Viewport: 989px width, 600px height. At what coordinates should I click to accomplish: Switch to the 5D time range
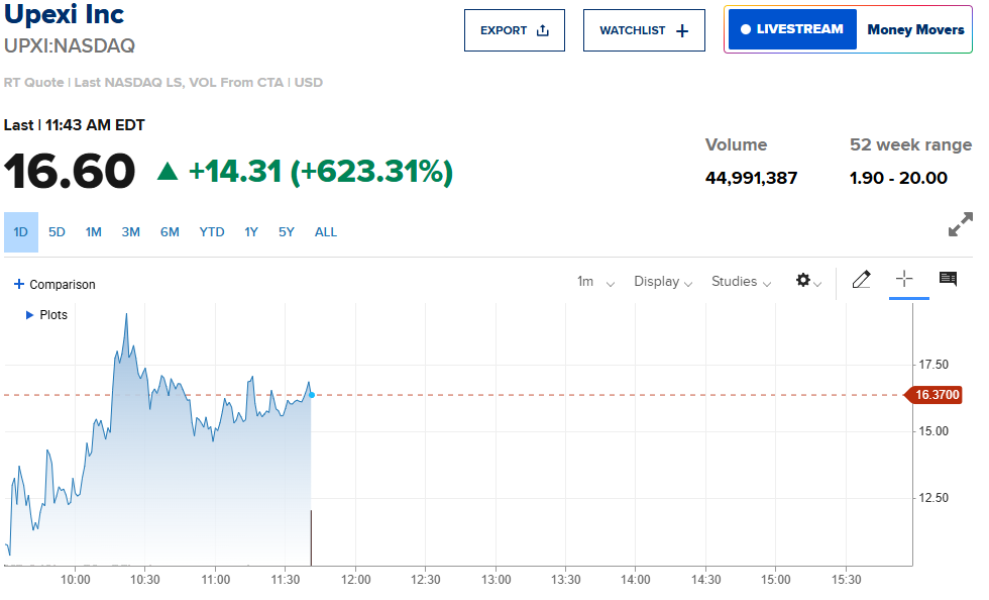coord(57,232)
